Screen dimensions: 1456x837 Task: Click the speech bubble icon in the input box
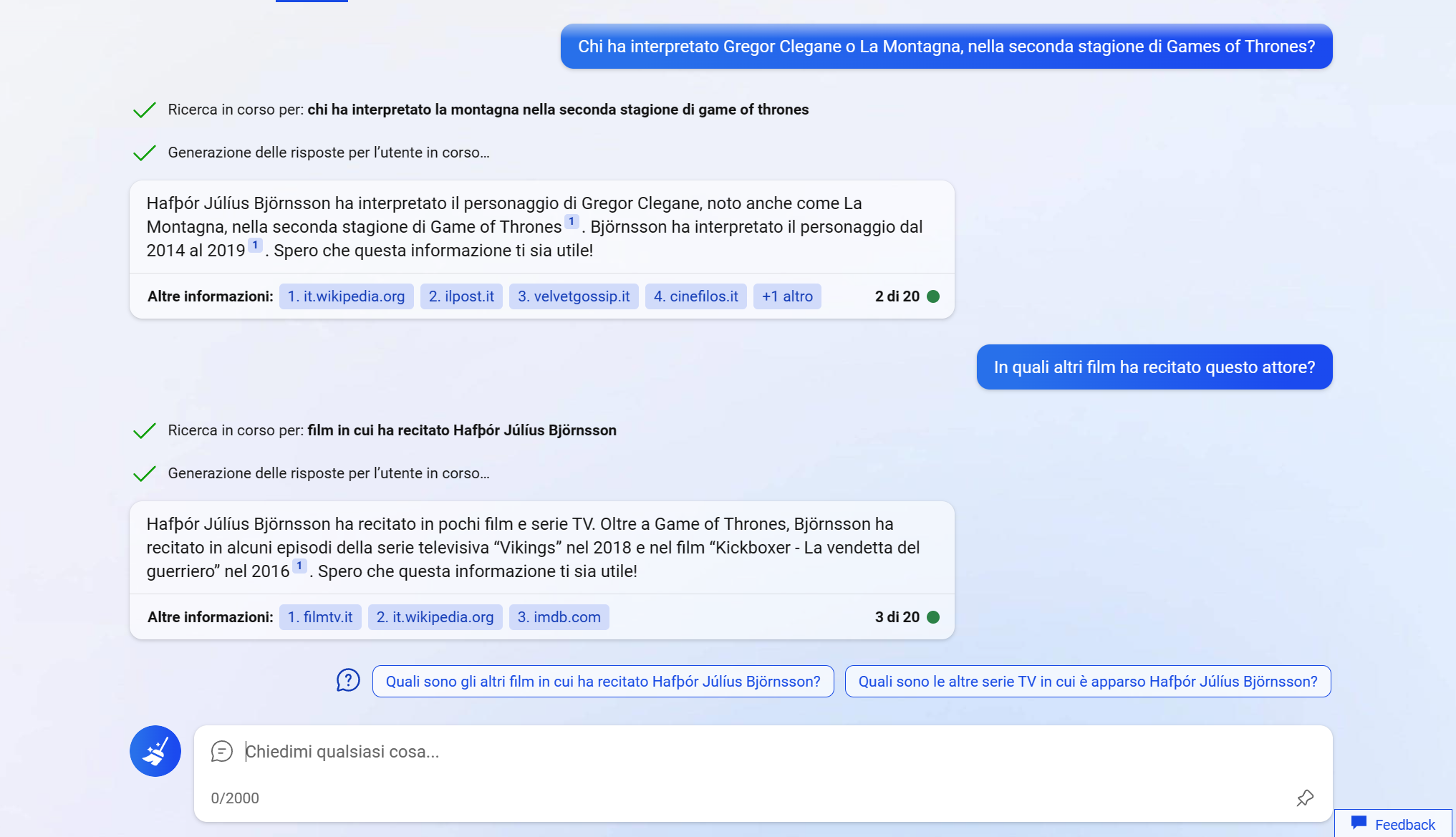click(221, 752)
